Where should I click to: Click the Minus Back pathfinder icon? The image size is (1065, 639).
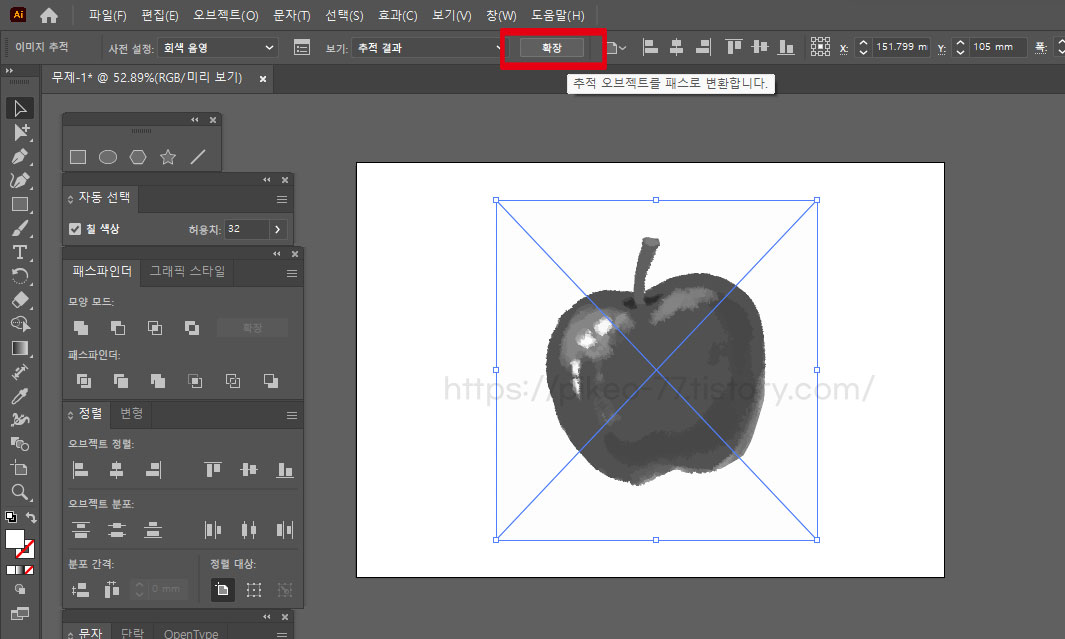pyautogui.click(x=270, y=381)
